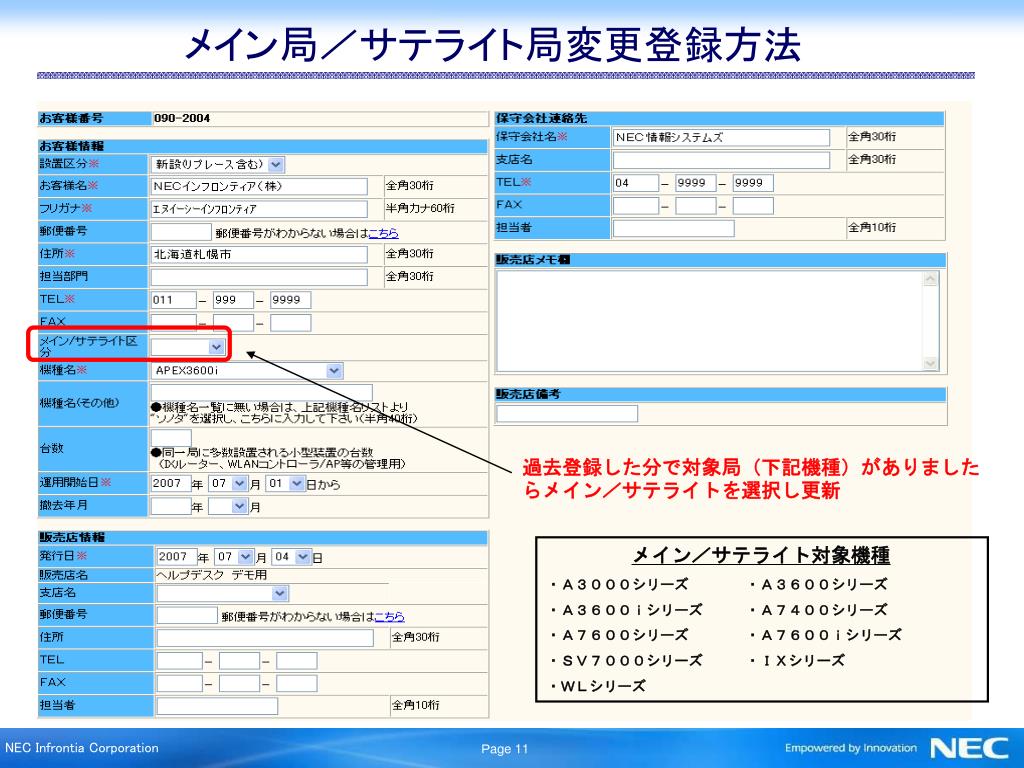Click the 運用開始日 year field 2007

[170, 484]
